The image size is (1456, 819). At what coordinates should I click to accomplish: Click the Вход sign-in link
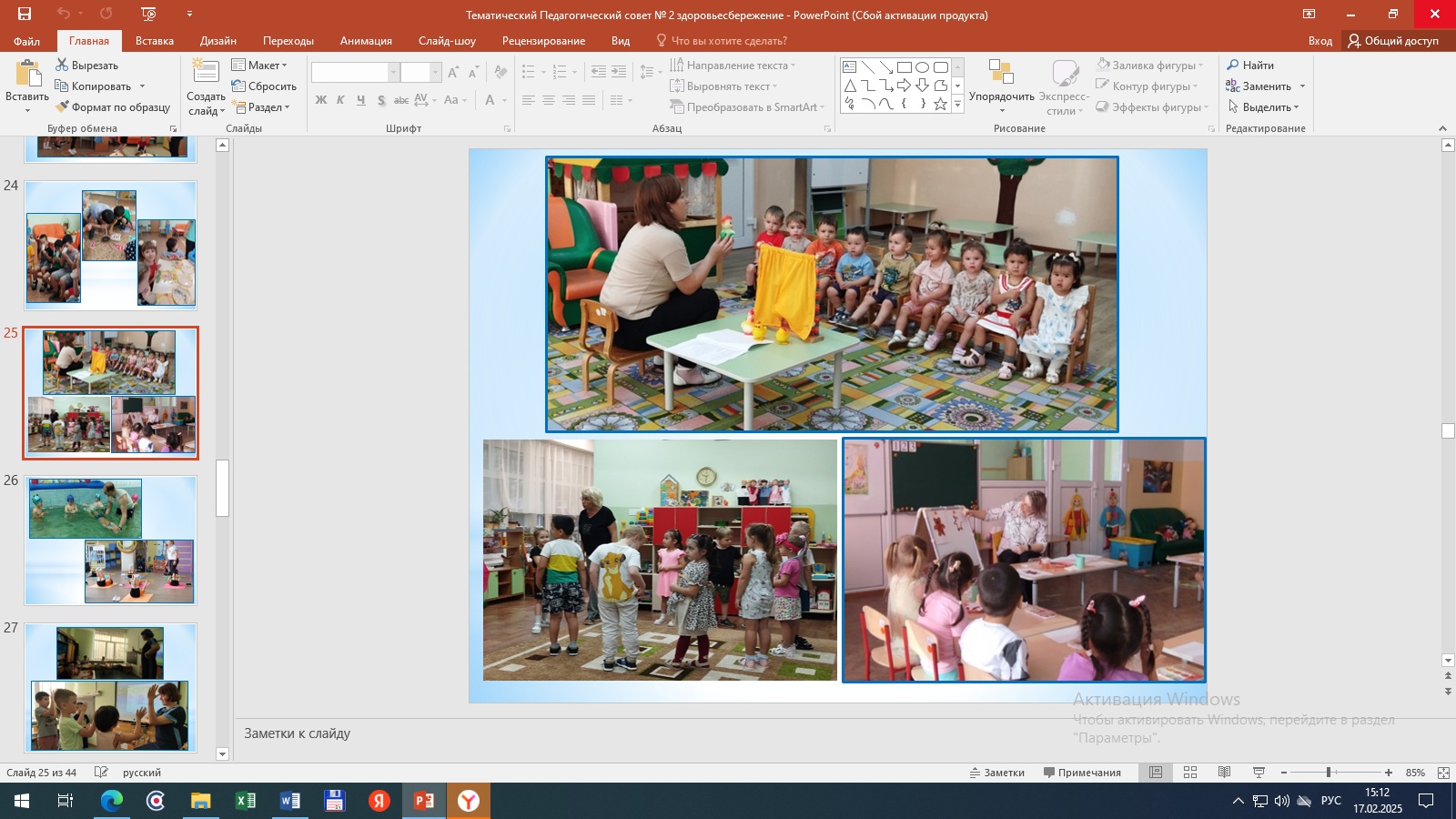(x=1320, y=41)
